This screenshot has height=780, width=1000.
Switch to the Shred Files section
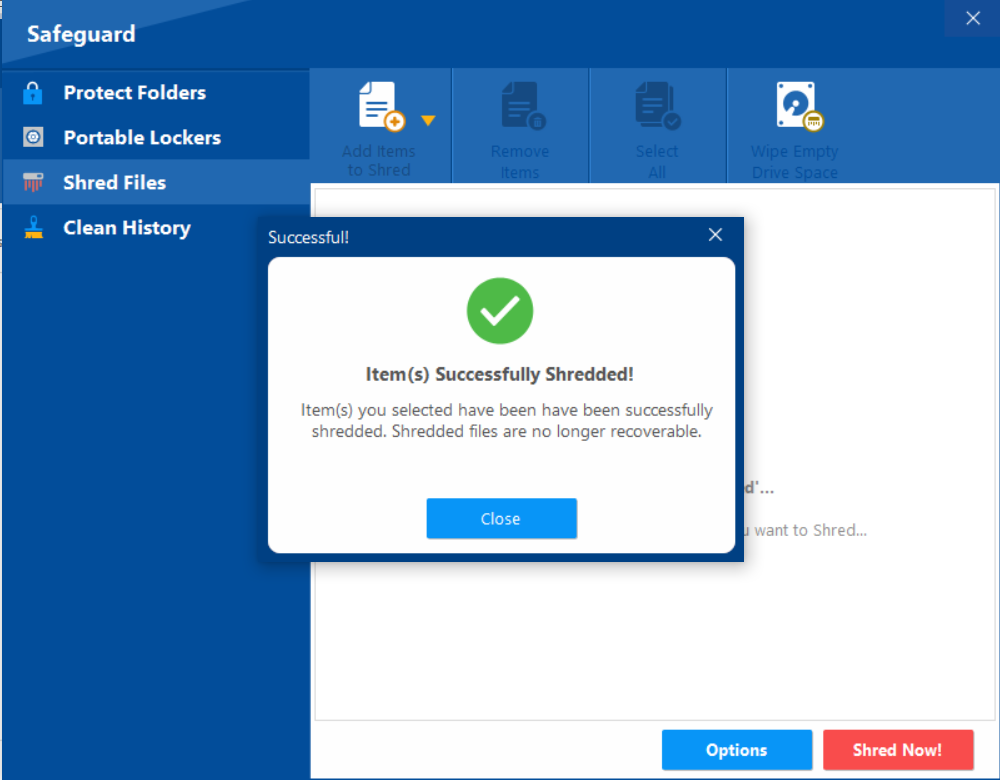click(156, 182)
